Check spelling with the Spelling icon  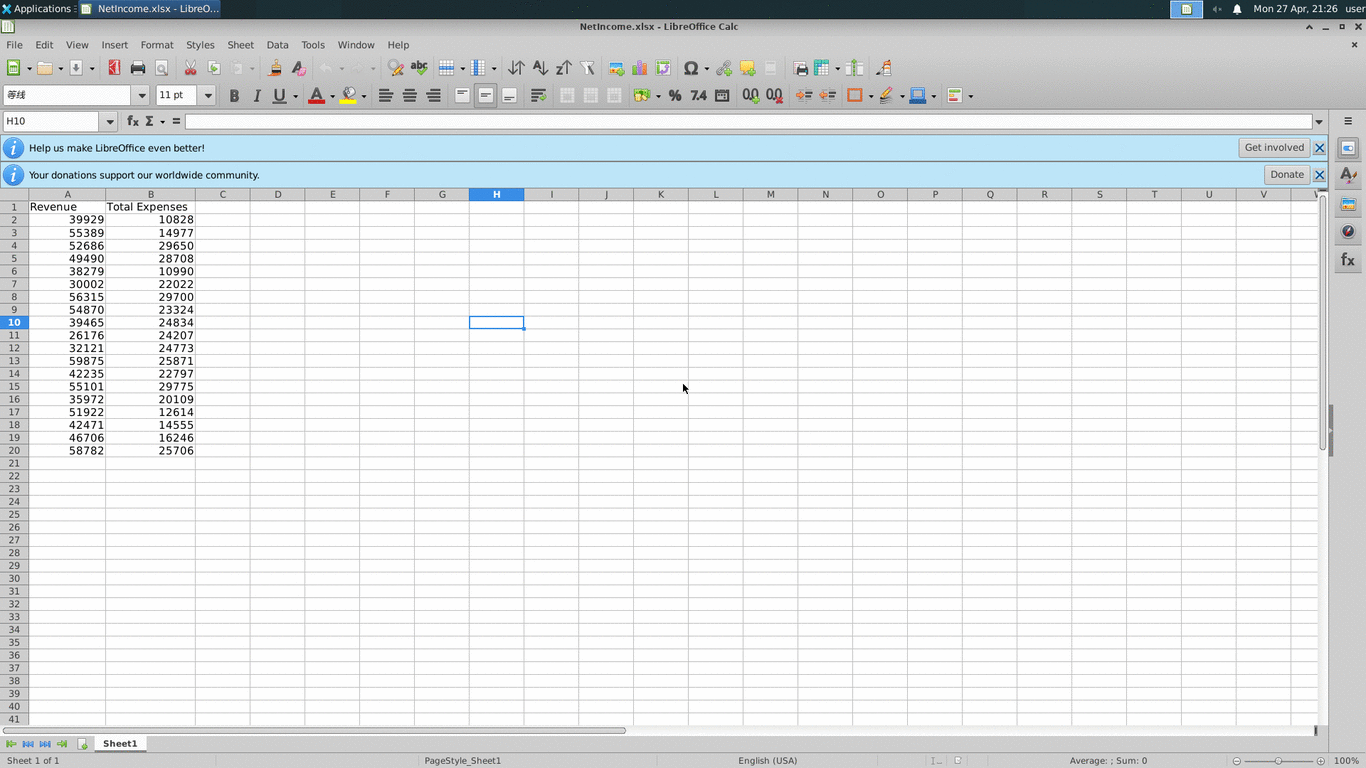pos(419,67)
